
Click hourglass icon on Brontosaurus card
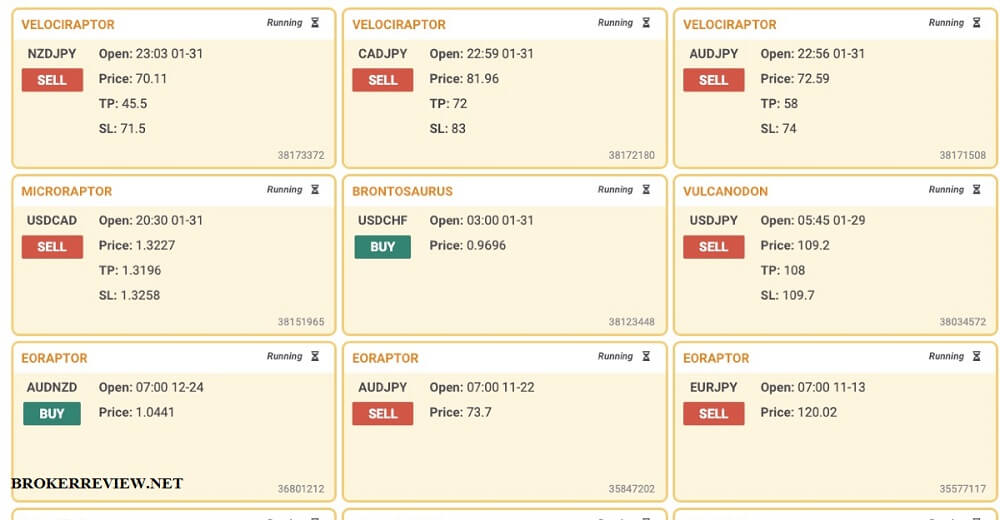tap(646, 189)
